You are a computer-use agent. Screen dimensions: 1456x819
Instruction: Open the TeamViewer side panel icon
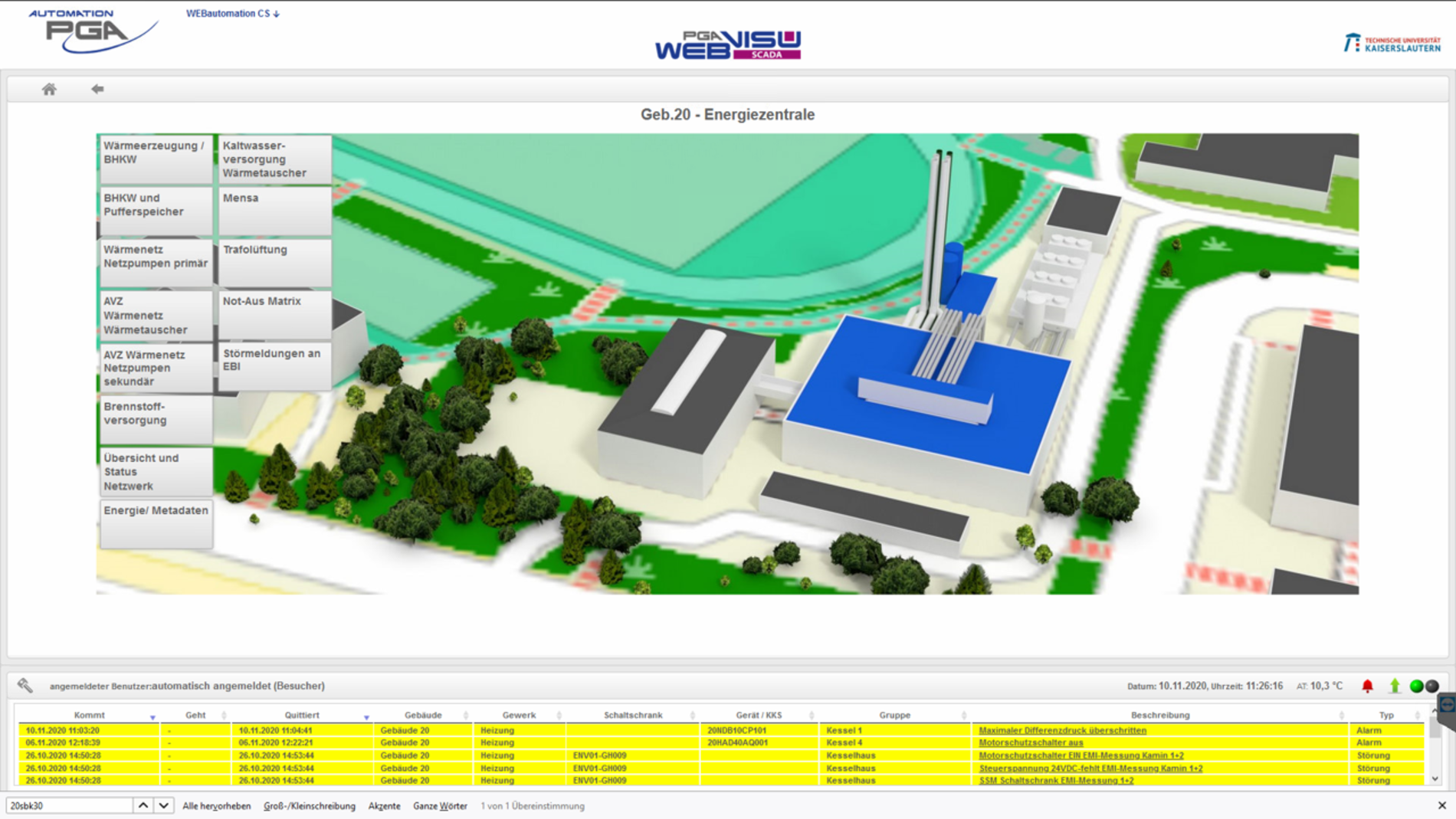click(x=1447, y=705)
